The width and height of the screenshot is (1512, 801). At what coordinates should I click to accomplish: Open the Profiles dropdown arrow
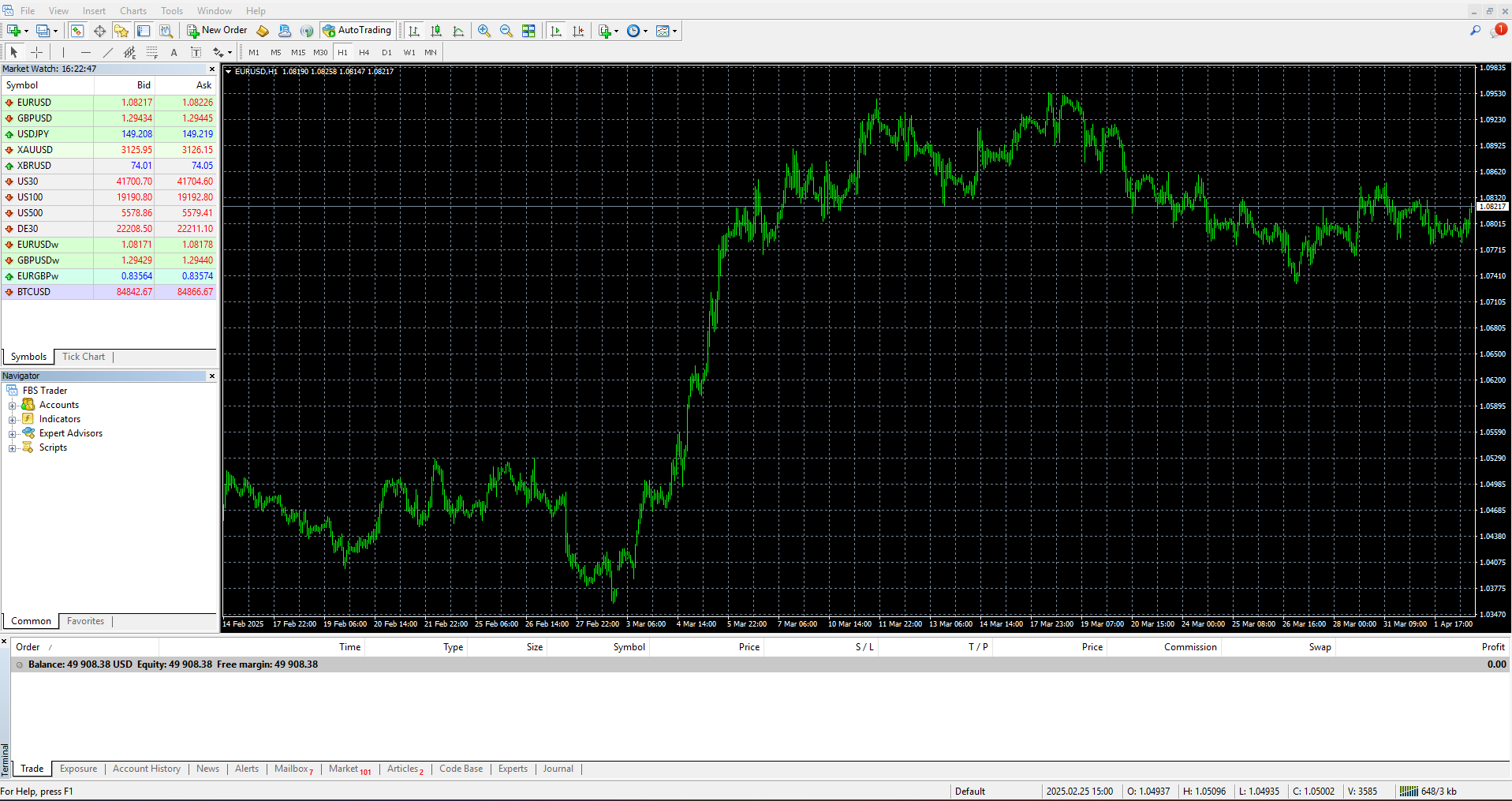55,32
